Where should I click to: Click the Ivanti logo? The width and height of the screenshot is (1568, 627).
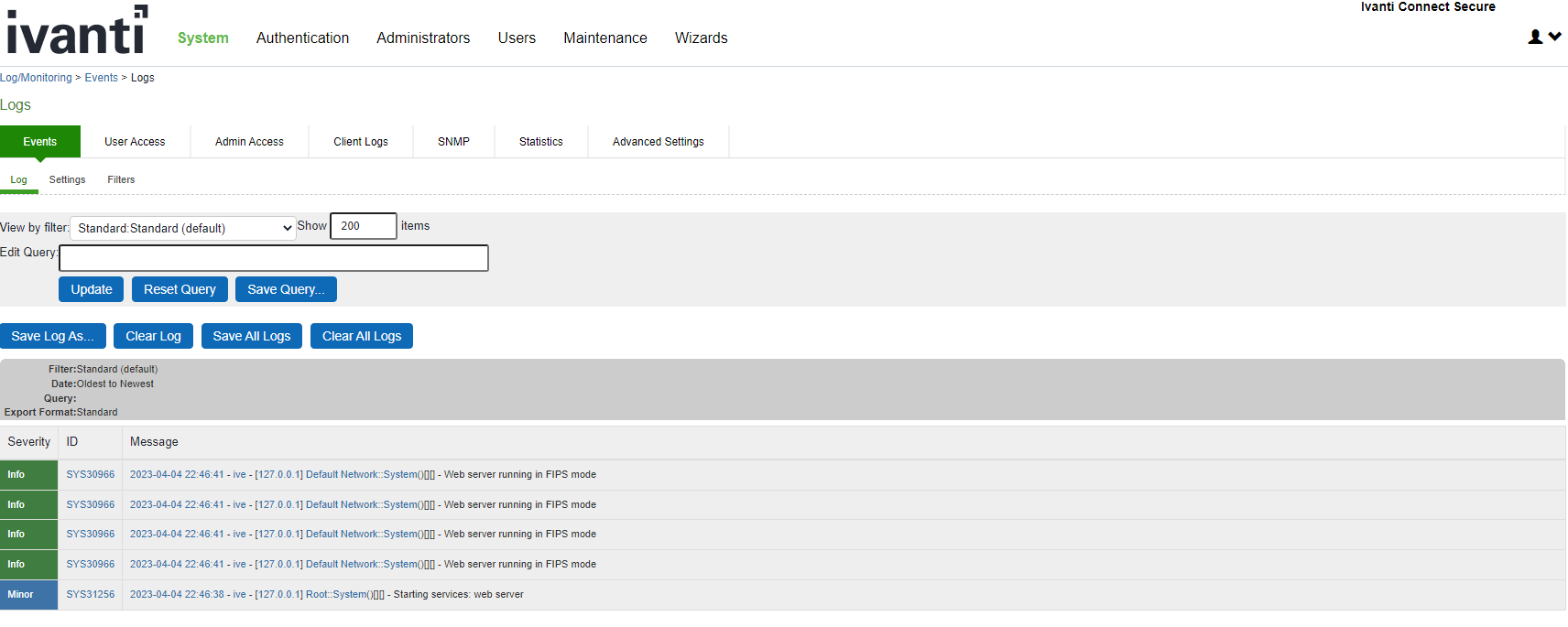pos(77,31)
